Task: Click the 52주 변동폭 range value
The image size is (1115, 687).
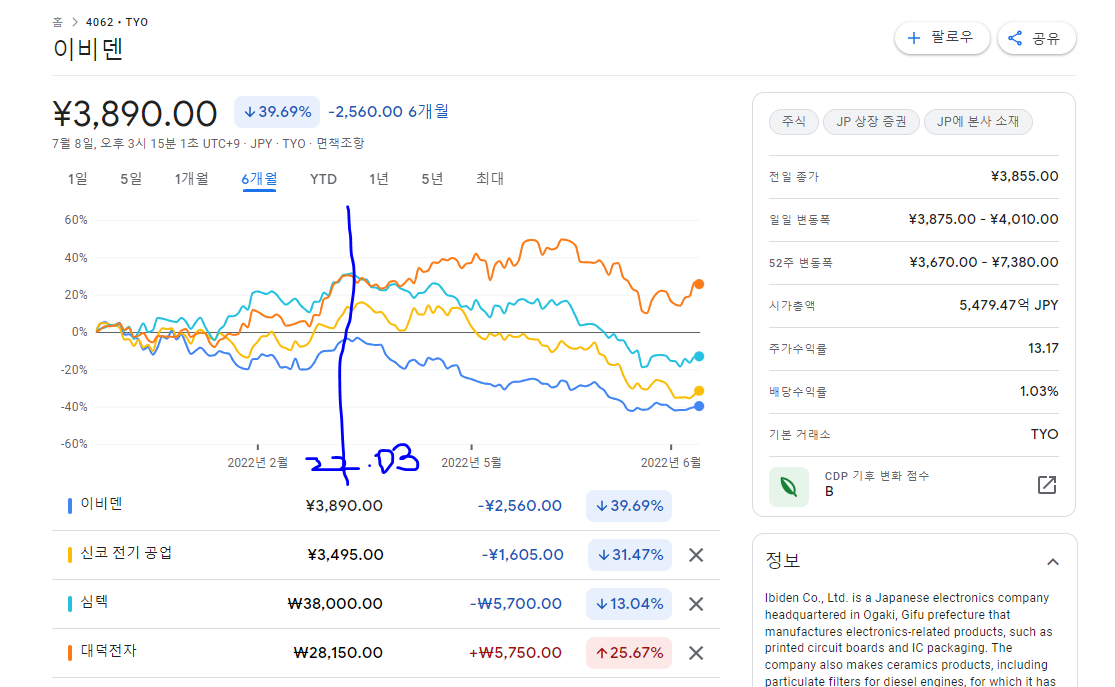Action: coord(983,262)
